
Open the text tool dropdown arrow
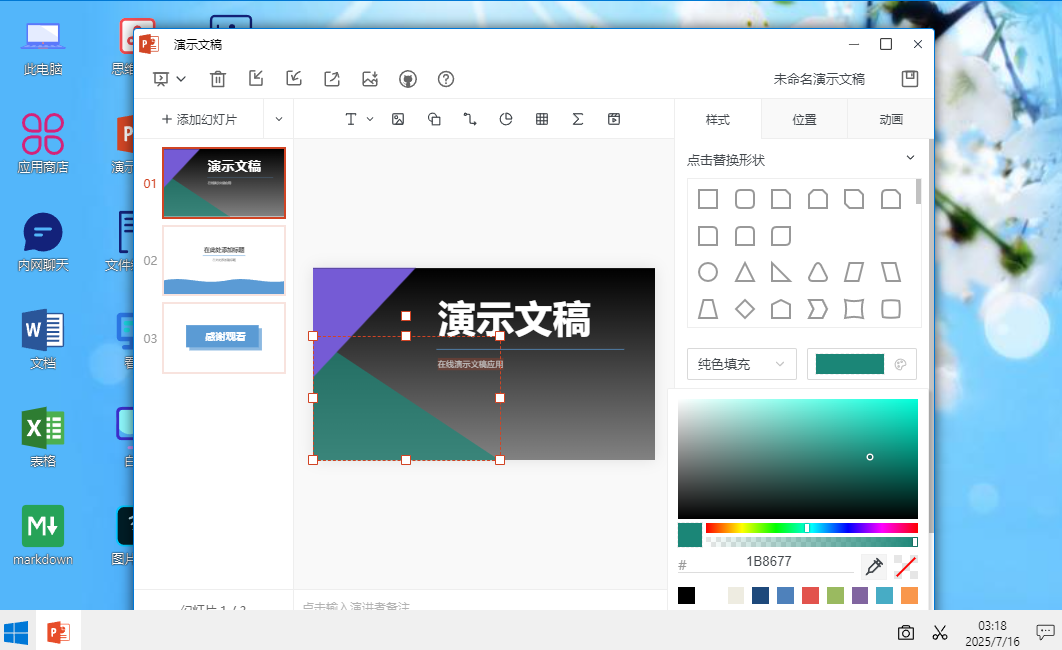tap(370, 119)
